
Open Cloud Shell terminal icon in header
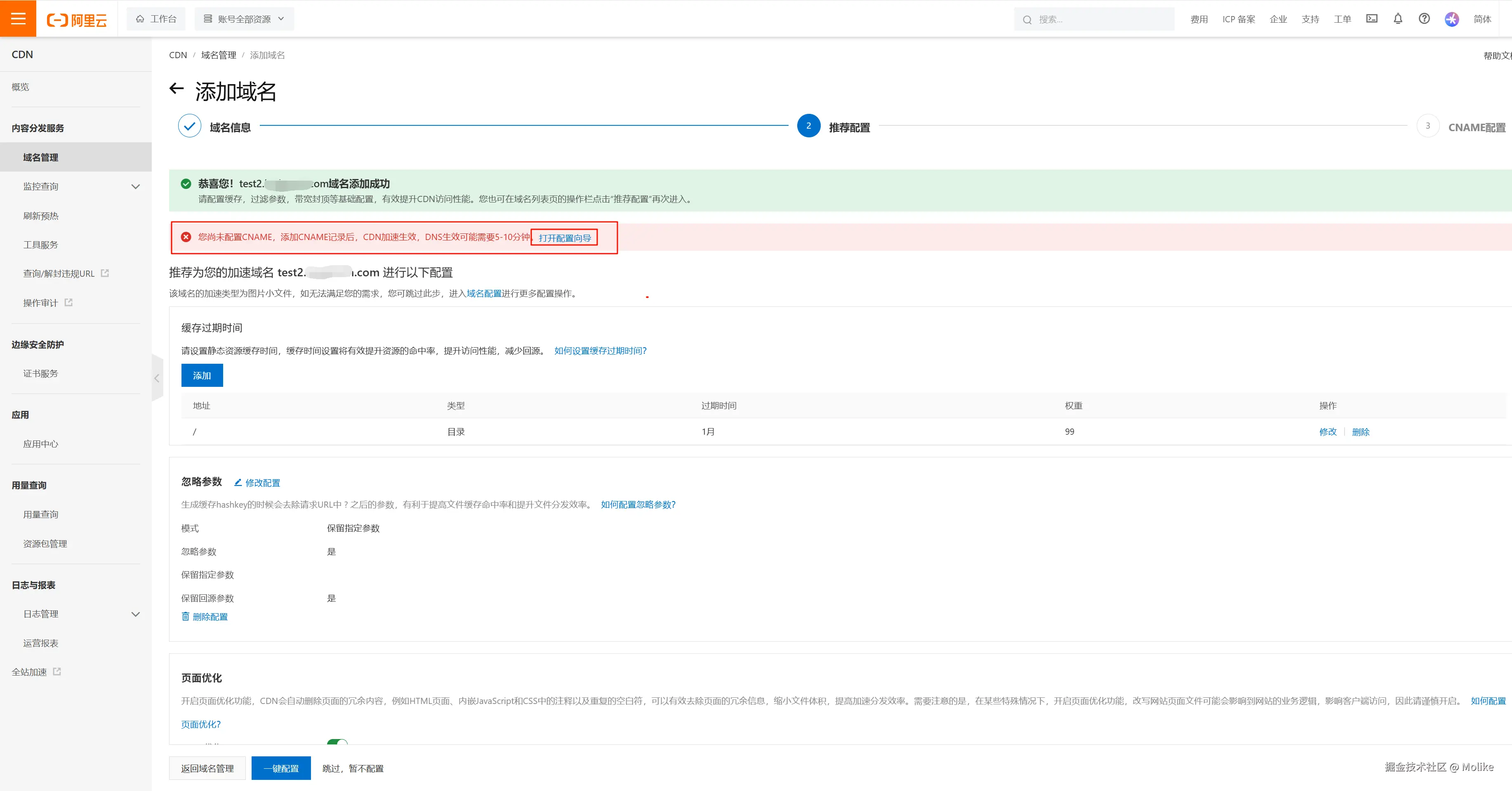click(1371, 19)
